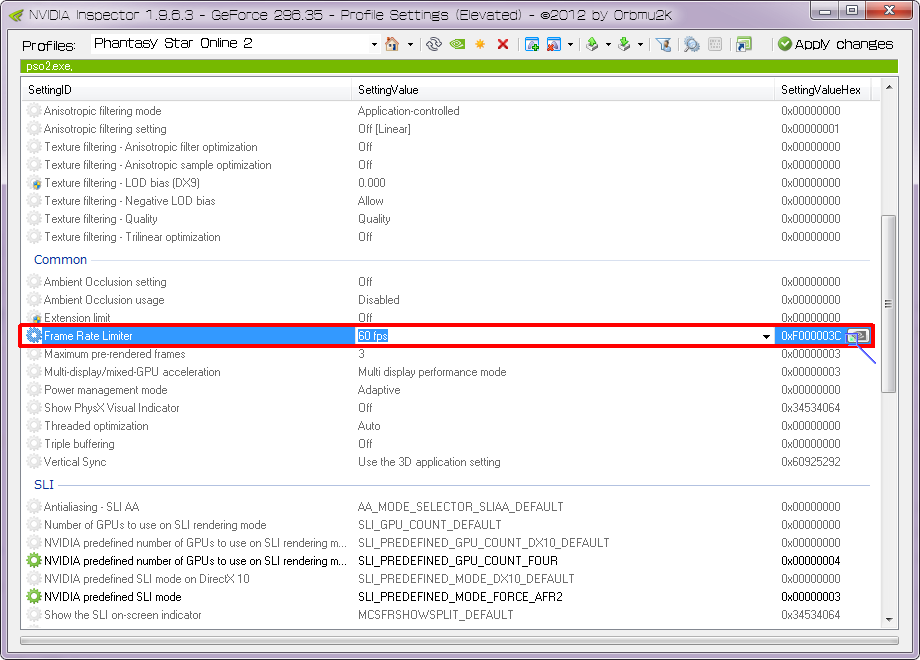920x660 pixels.
Task: Click the gear icon beside Power management mode
Action: click(34, 390)
